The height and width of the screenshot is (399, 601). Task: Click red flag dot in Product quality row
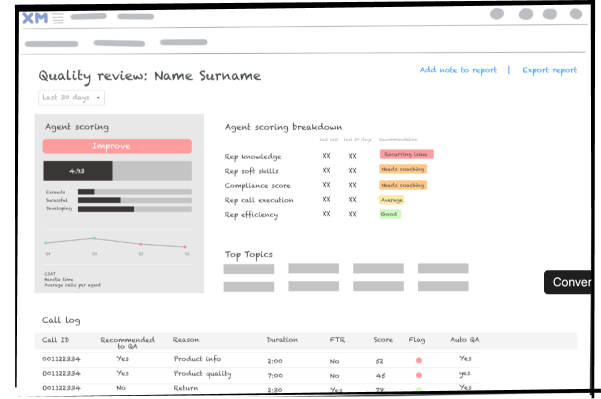pos(419,375)
